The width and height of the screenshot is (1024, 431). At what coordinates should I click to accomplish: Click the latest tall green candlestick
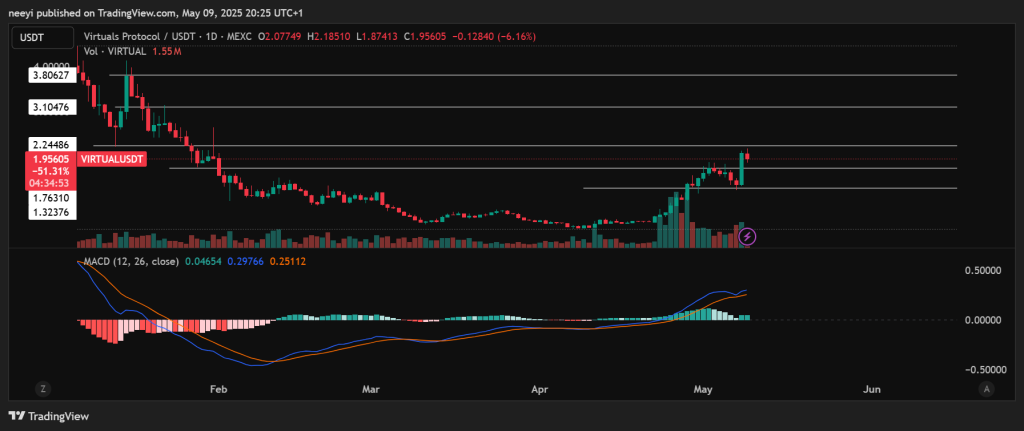[741, 168]
